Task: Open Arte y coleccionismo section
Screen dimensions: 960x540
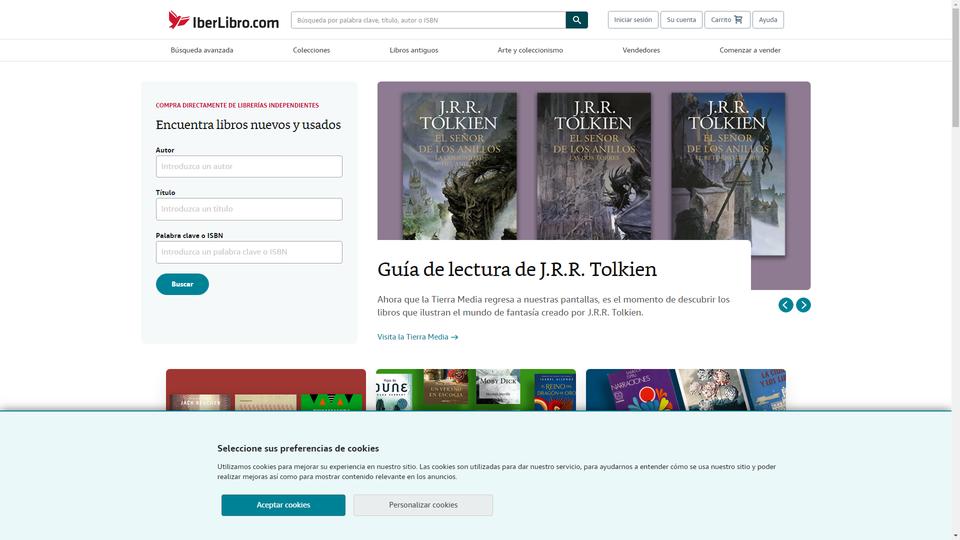Action: 530,50
